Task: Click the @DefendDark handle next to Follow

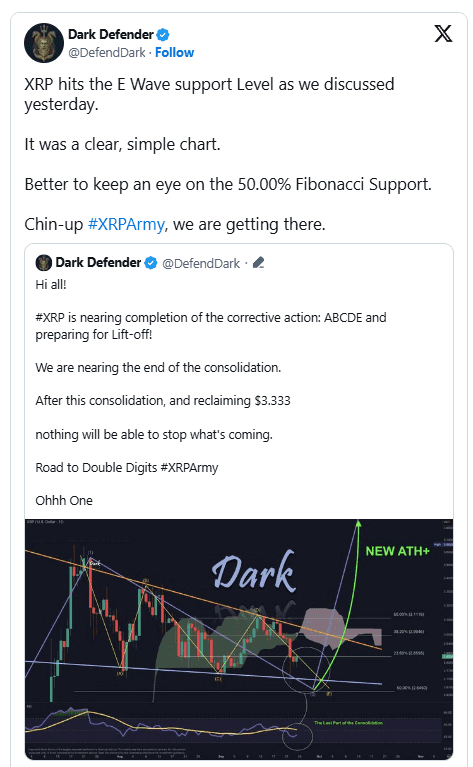Action: (x=107, y=52)
